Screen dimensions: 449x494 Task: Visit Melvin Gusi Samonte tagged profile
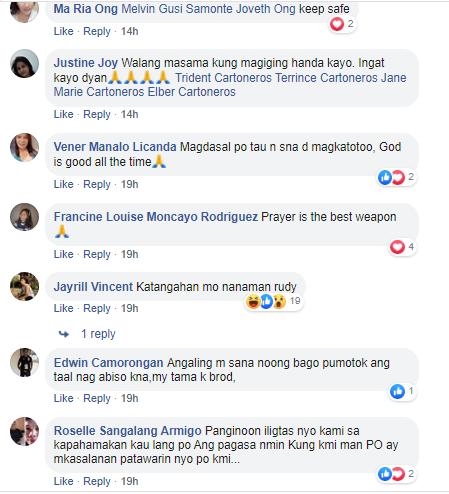pos(177,9)
